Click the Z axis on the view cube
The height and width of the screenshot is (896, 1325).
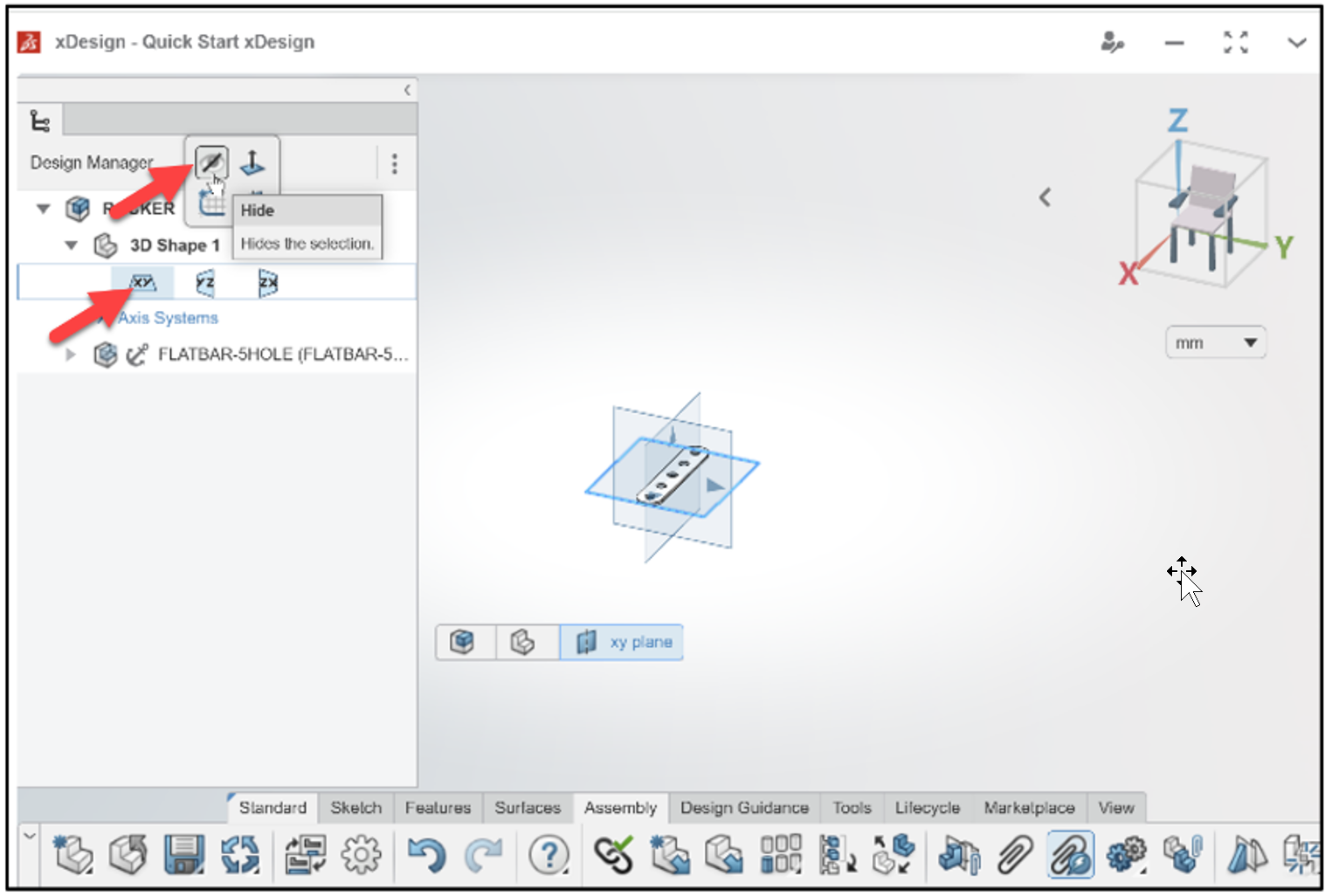1177,120
